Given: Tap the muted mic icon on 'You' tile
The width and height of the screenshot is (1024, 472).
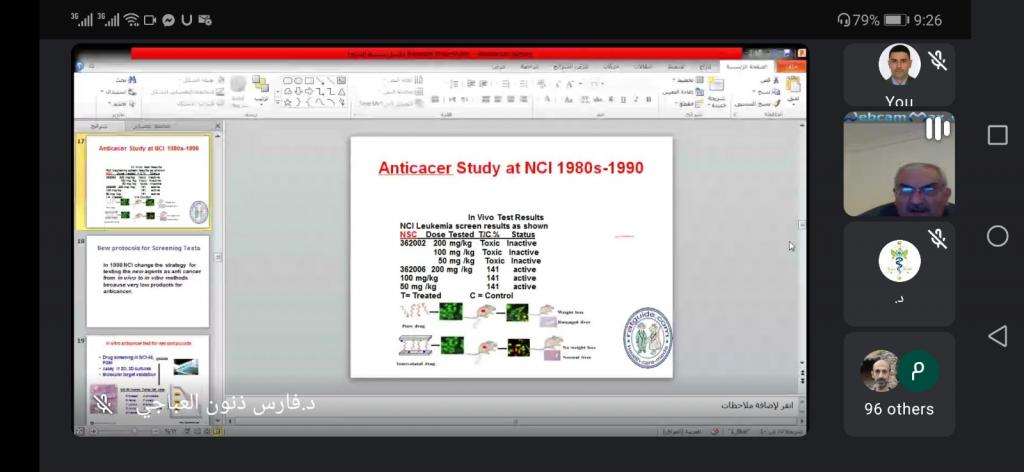Looking at the screenshot, I should 938,61.
